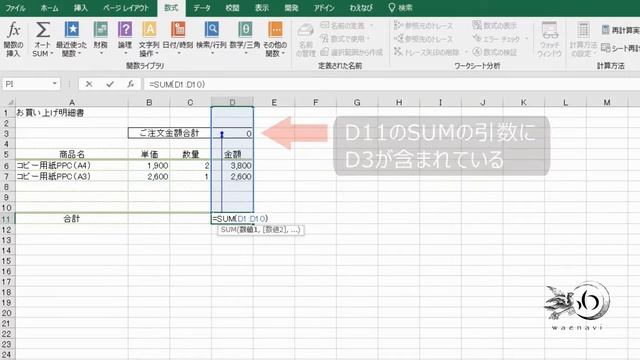Open Calculation Options (計算方法の設定) dropdown
The width and height of the screenshot is (640, 360).
pyautogui.click(x=583, y=39)
